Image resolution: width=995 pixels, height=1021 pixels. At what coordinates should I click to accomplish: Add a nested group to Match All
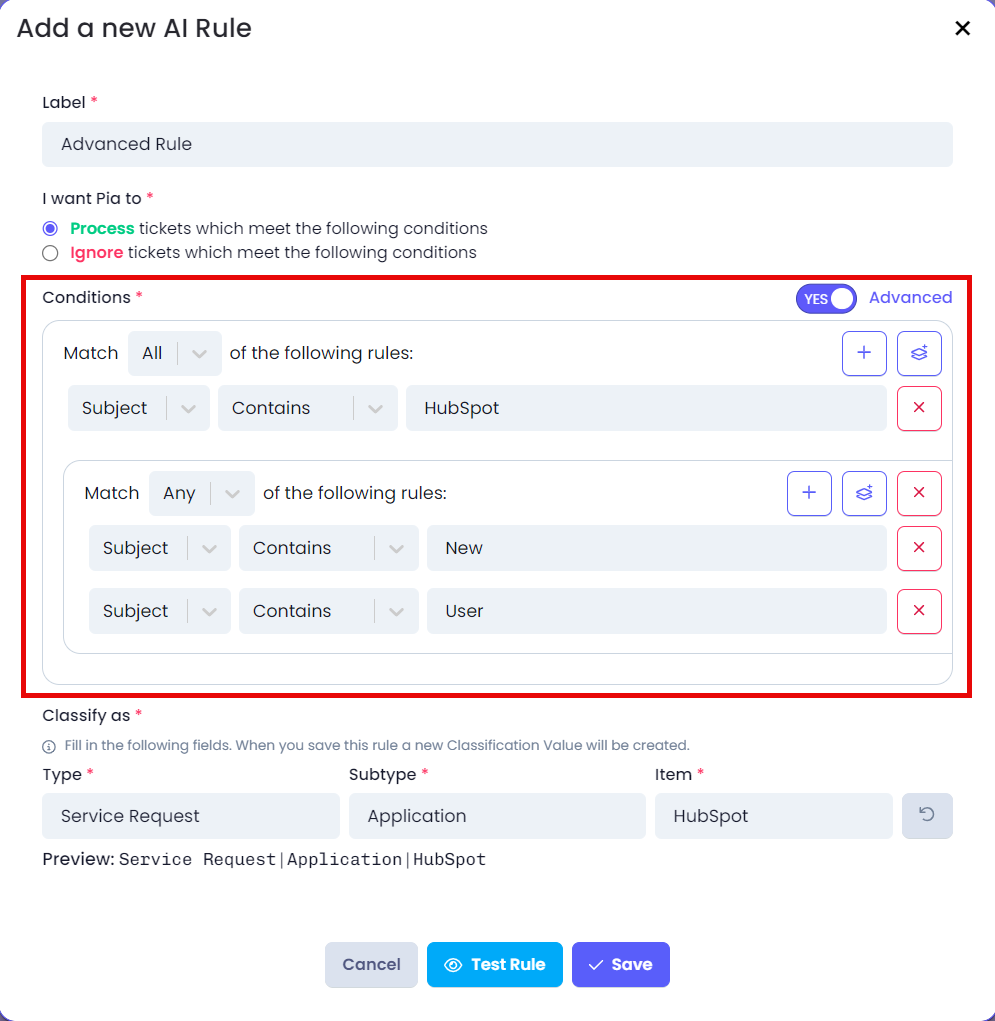pyautogui.click(x=919, y=353)
